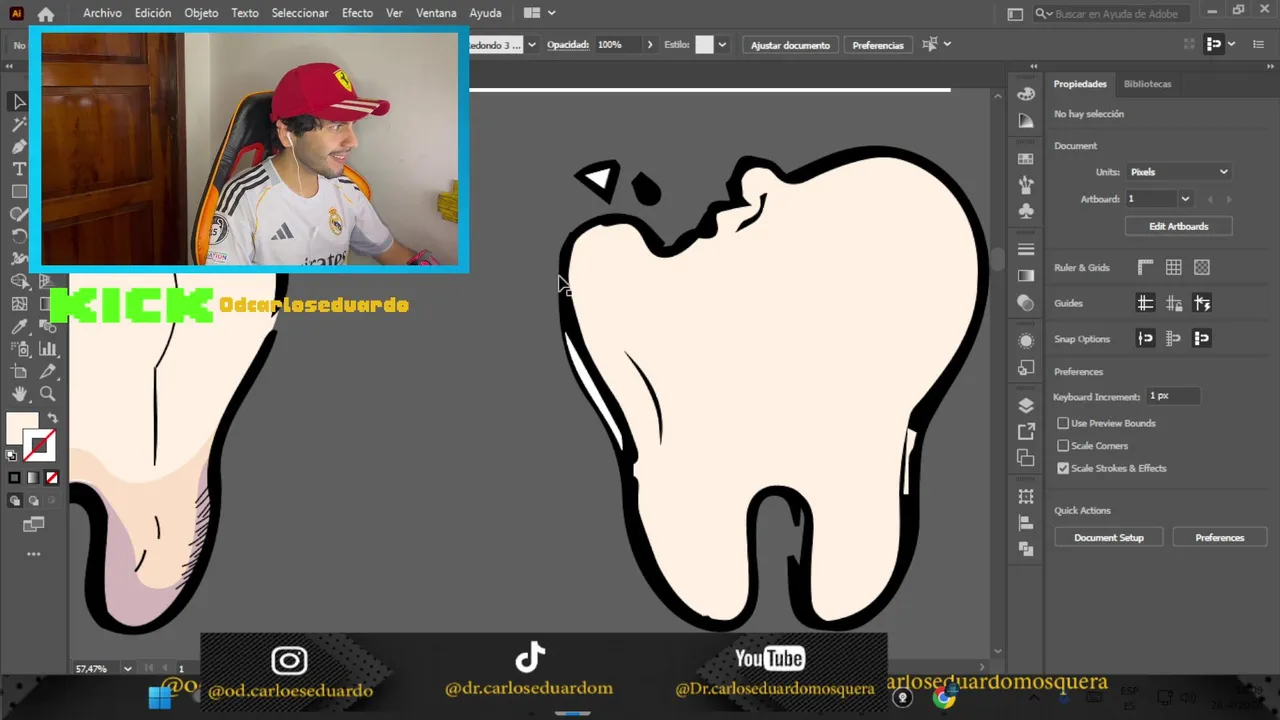Uncheck Scale Strokes & Effects
1280x720 pixels.
(x=1063, y=468)
